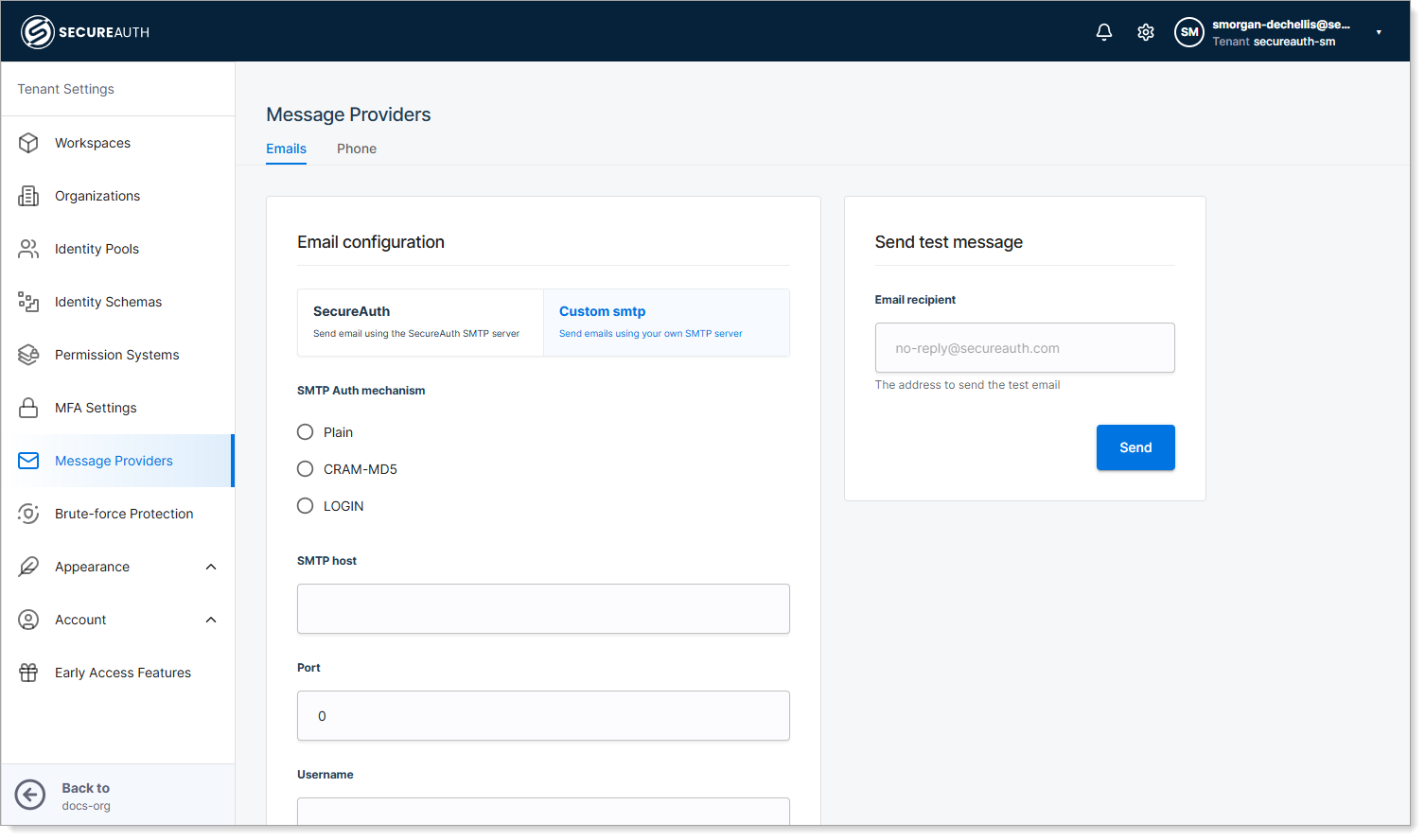
Task: Click the Identity Schemas icon
Action: coord(28,302)
